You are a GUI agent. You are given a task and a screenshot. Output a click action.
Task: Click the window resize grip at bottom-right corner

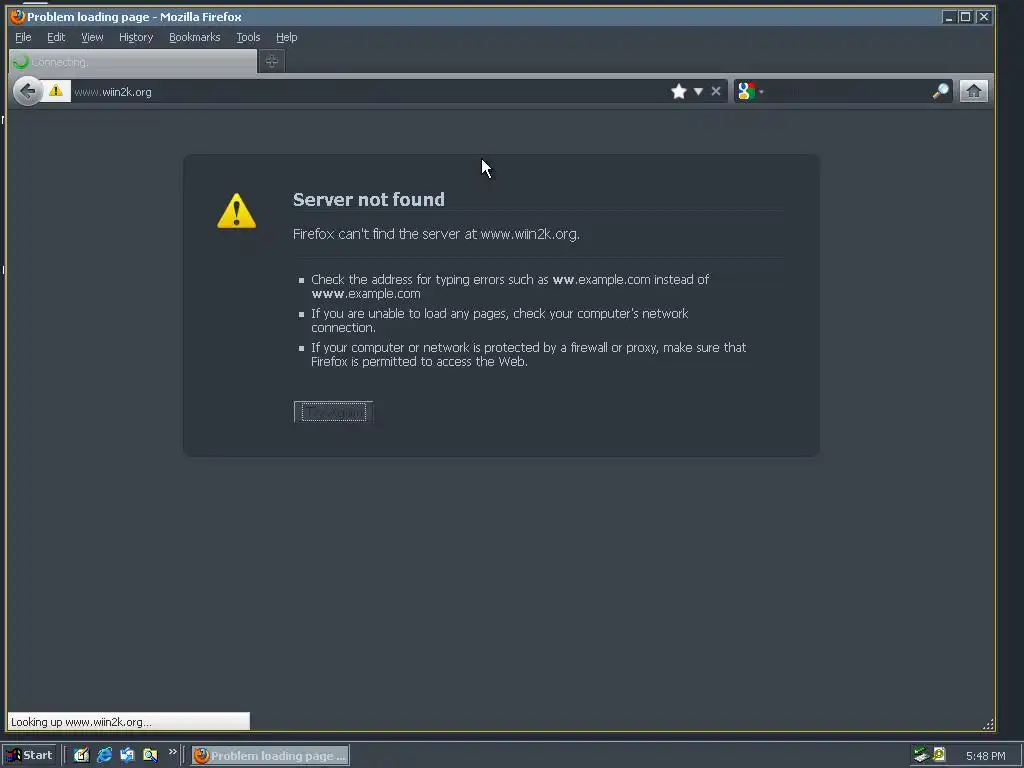point(988,724)
